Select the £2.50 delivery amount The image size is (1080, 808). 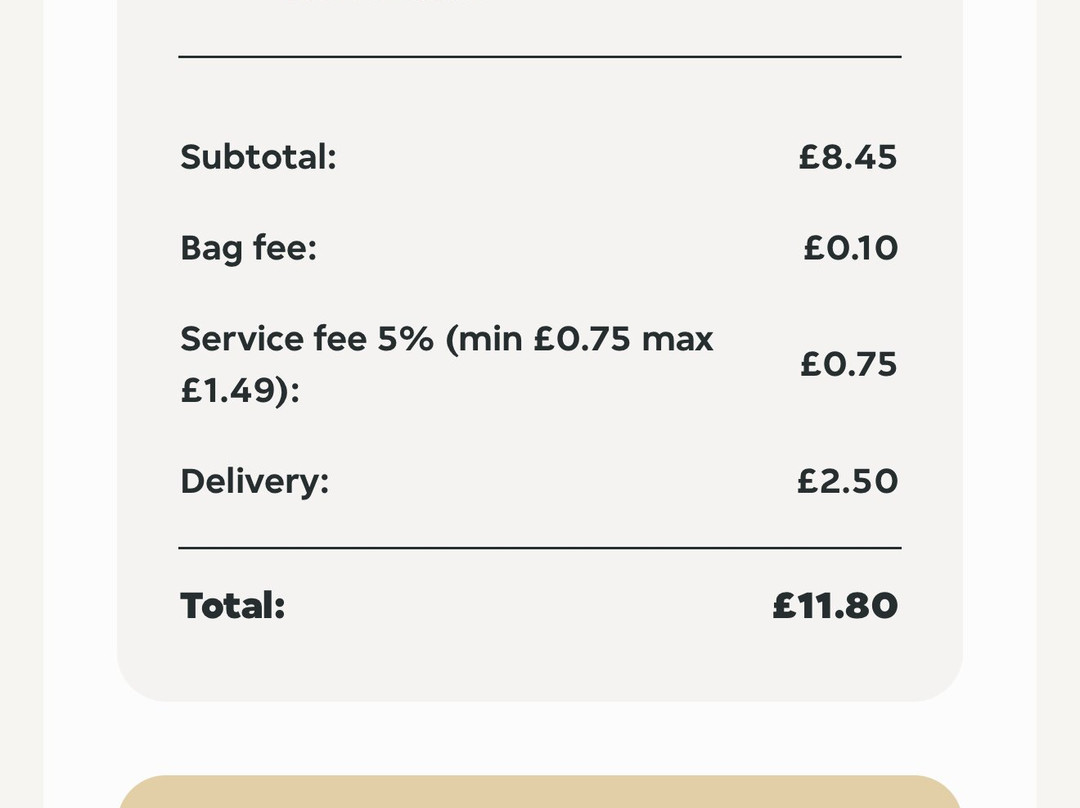(x=847, y=481)
